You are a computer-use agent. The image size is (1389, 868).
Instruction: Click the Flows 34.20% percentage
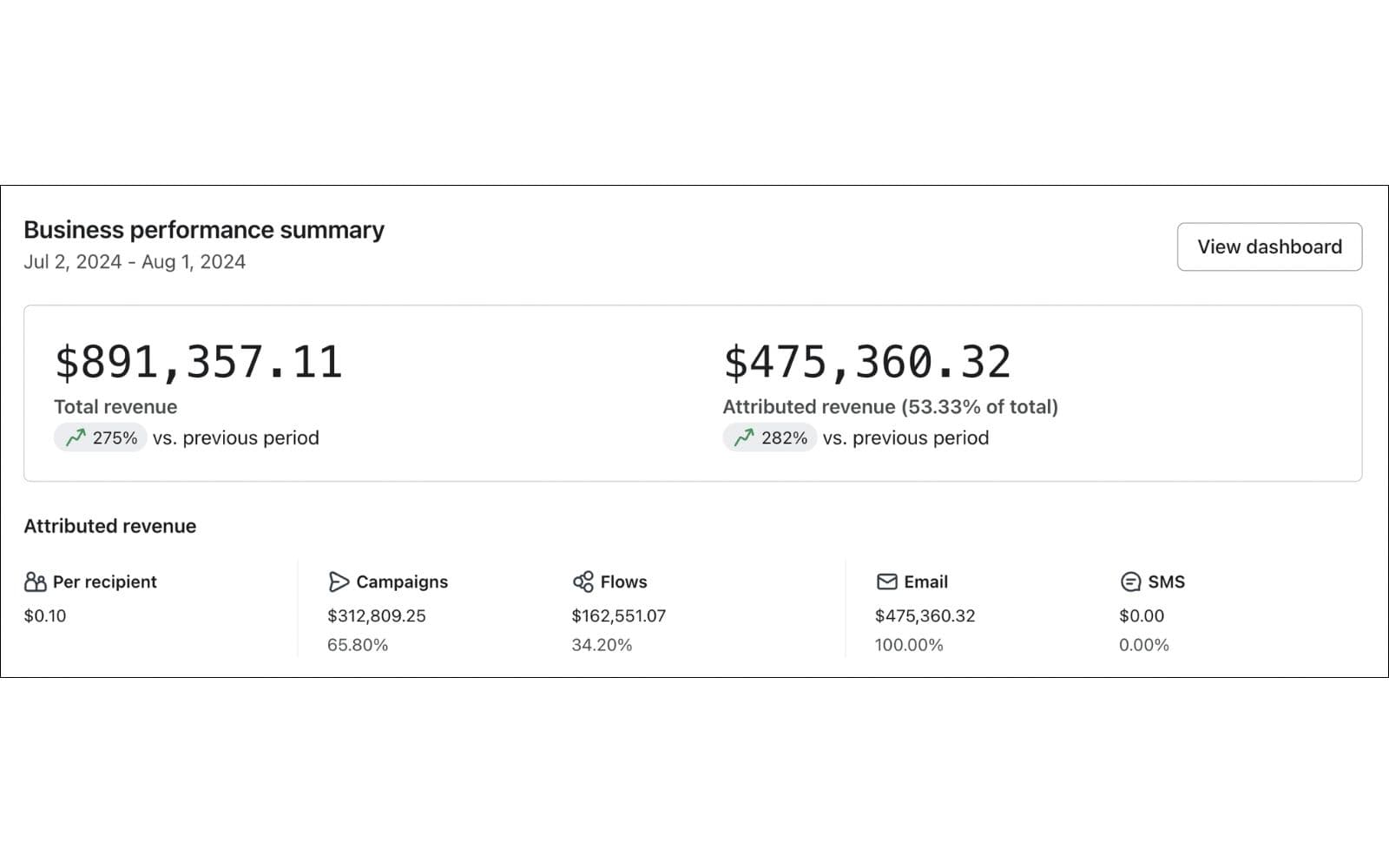click(x=602, y=645)
